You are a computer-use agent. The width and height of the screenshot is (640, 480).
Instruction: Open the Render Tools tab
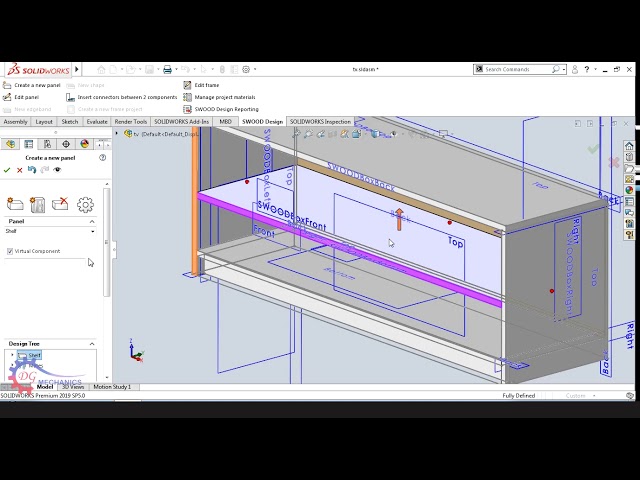point(131,122)
